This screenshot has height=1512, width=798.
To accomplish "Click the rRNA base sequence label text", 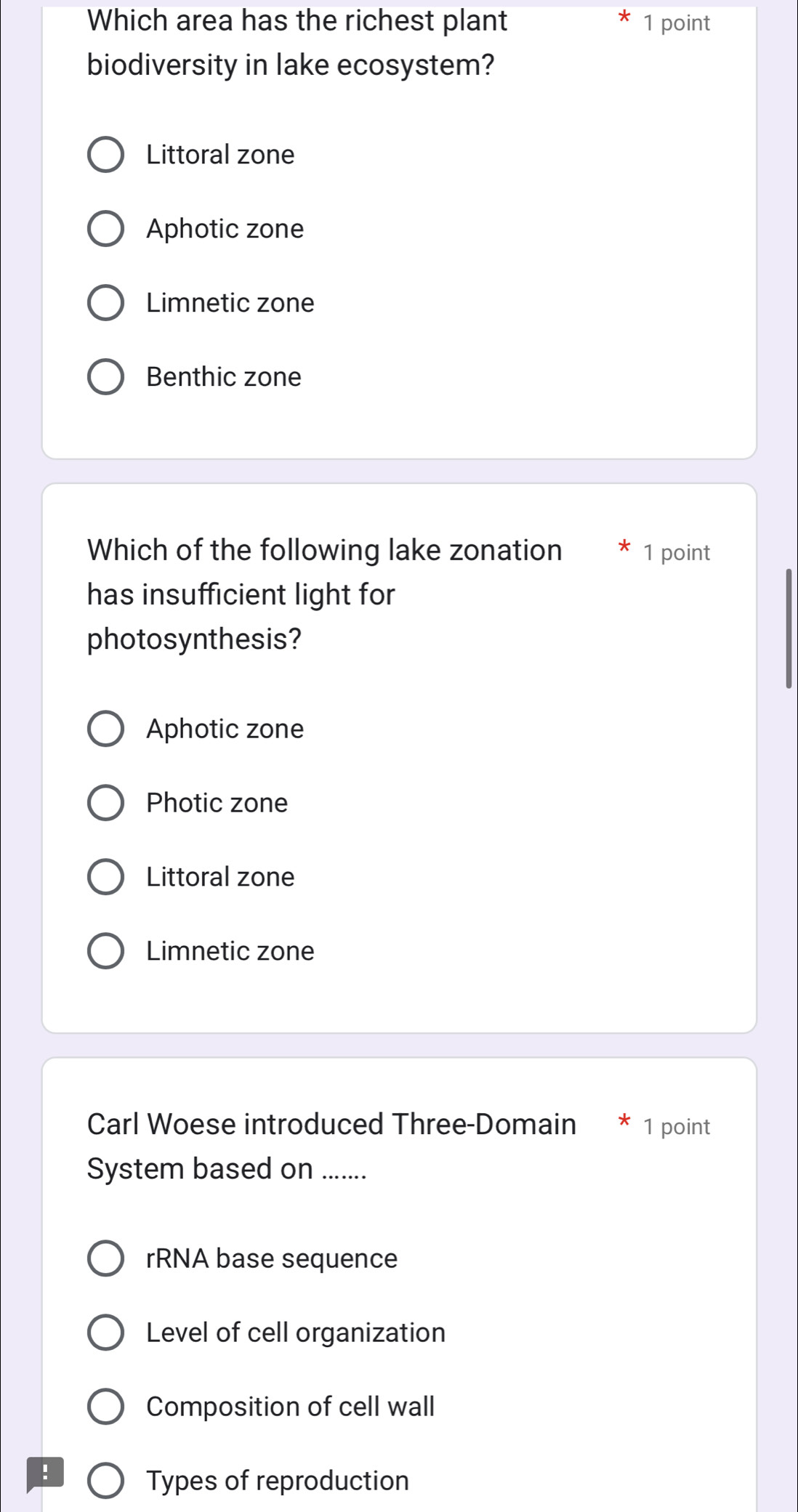I will pyautogui.click(x=272, y=1258).
